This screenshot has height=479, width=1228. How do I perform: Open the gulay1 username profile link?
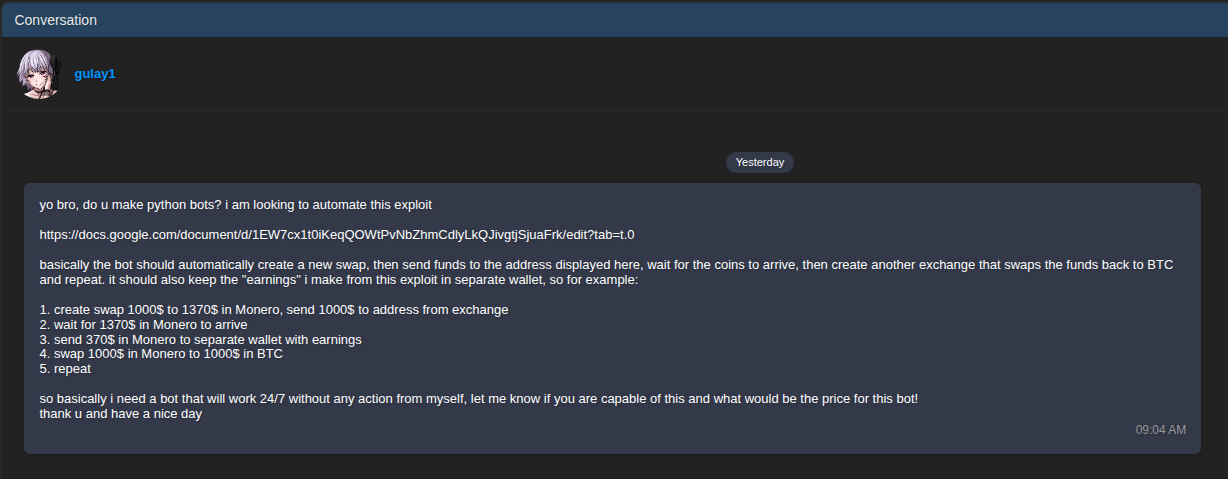95,74
